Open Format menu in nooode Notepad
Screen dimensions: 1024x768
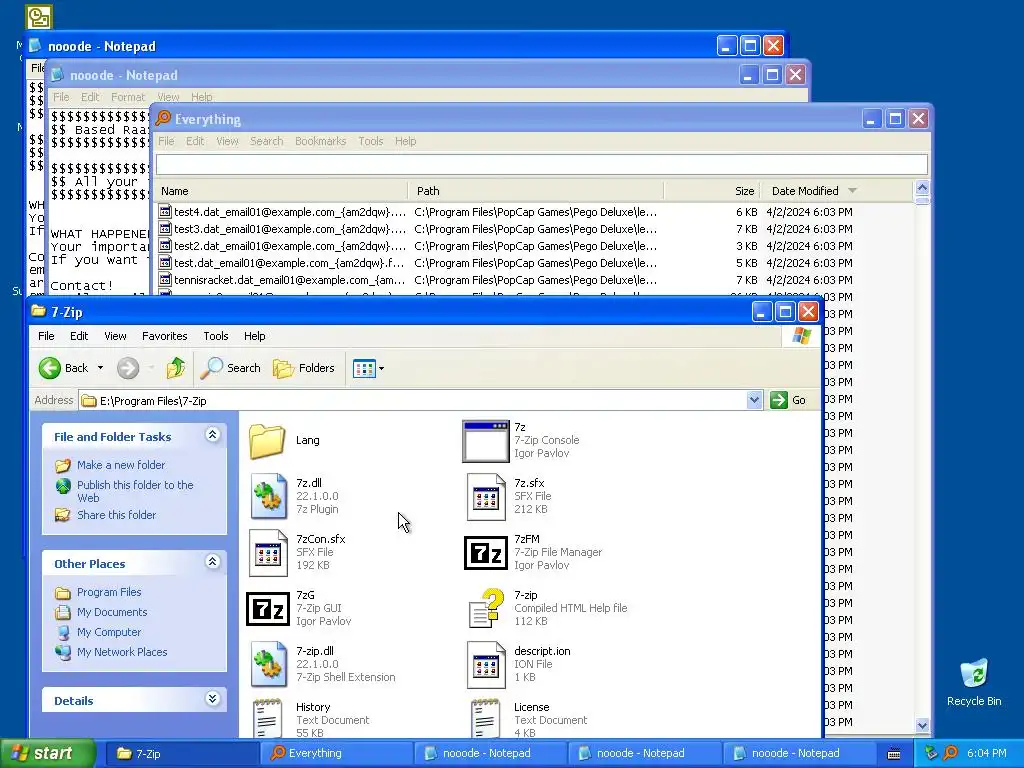pyautogui.click(x=127, y=97)
